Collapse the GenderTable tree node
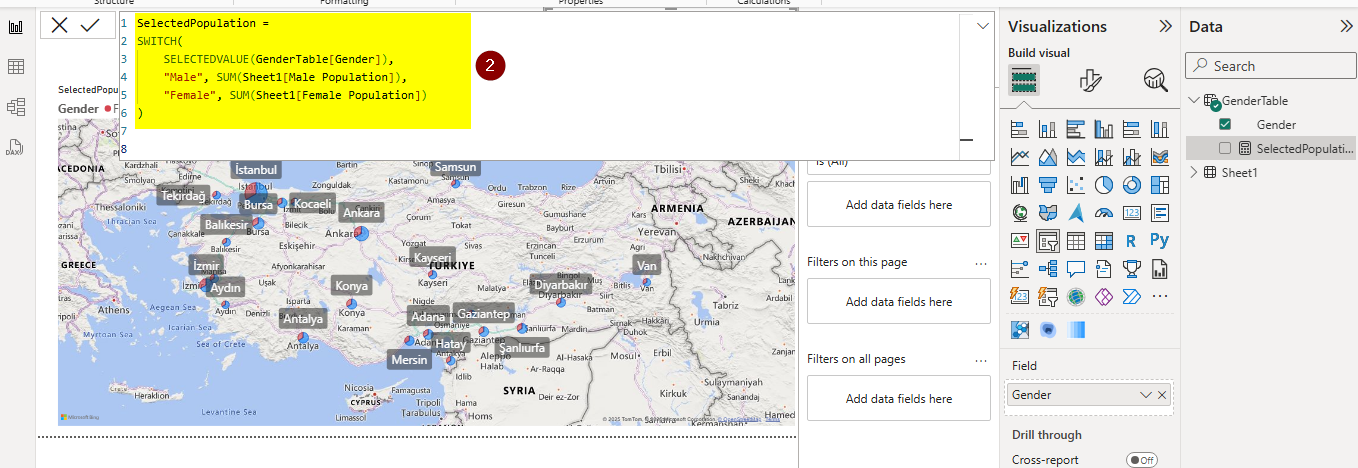 click(1194, 101)
